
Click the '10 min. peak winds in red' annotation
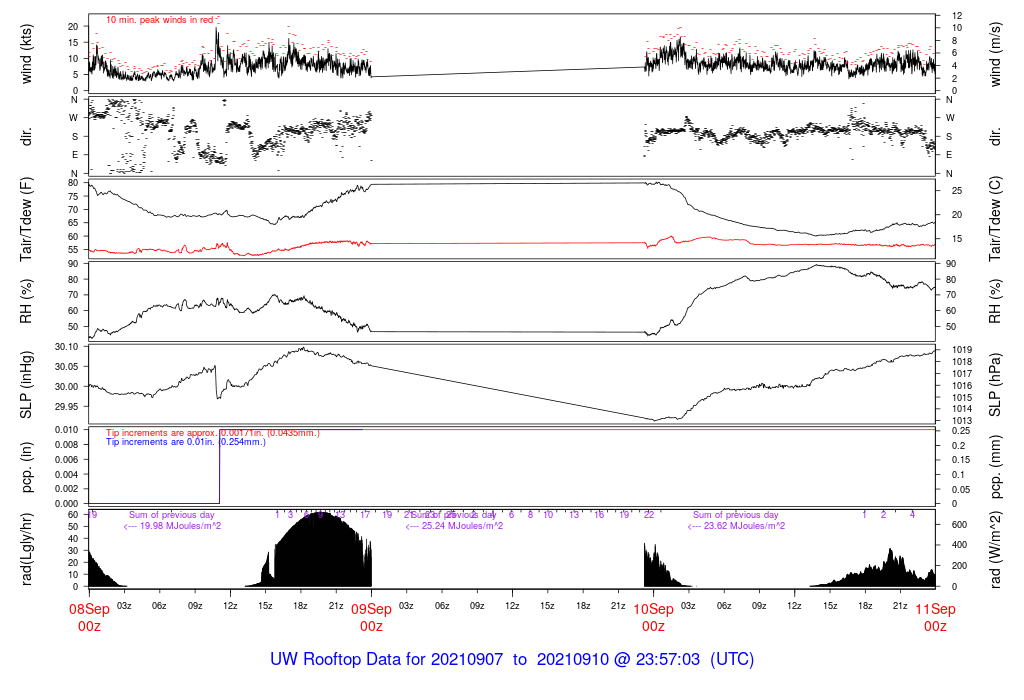(159, 20)
